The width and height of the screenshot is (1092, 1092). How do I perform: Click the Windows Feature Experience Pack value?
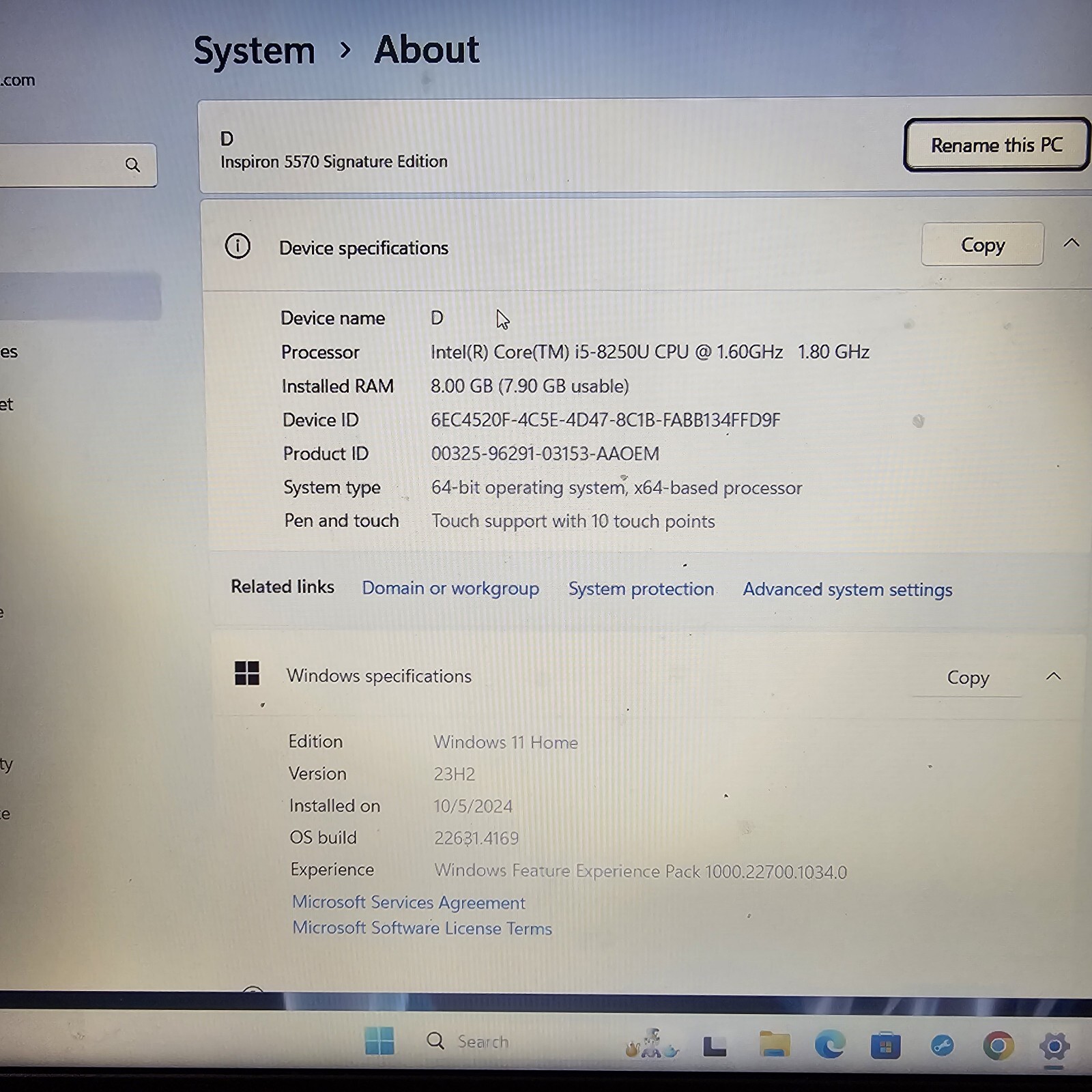[x=640, y=872]
